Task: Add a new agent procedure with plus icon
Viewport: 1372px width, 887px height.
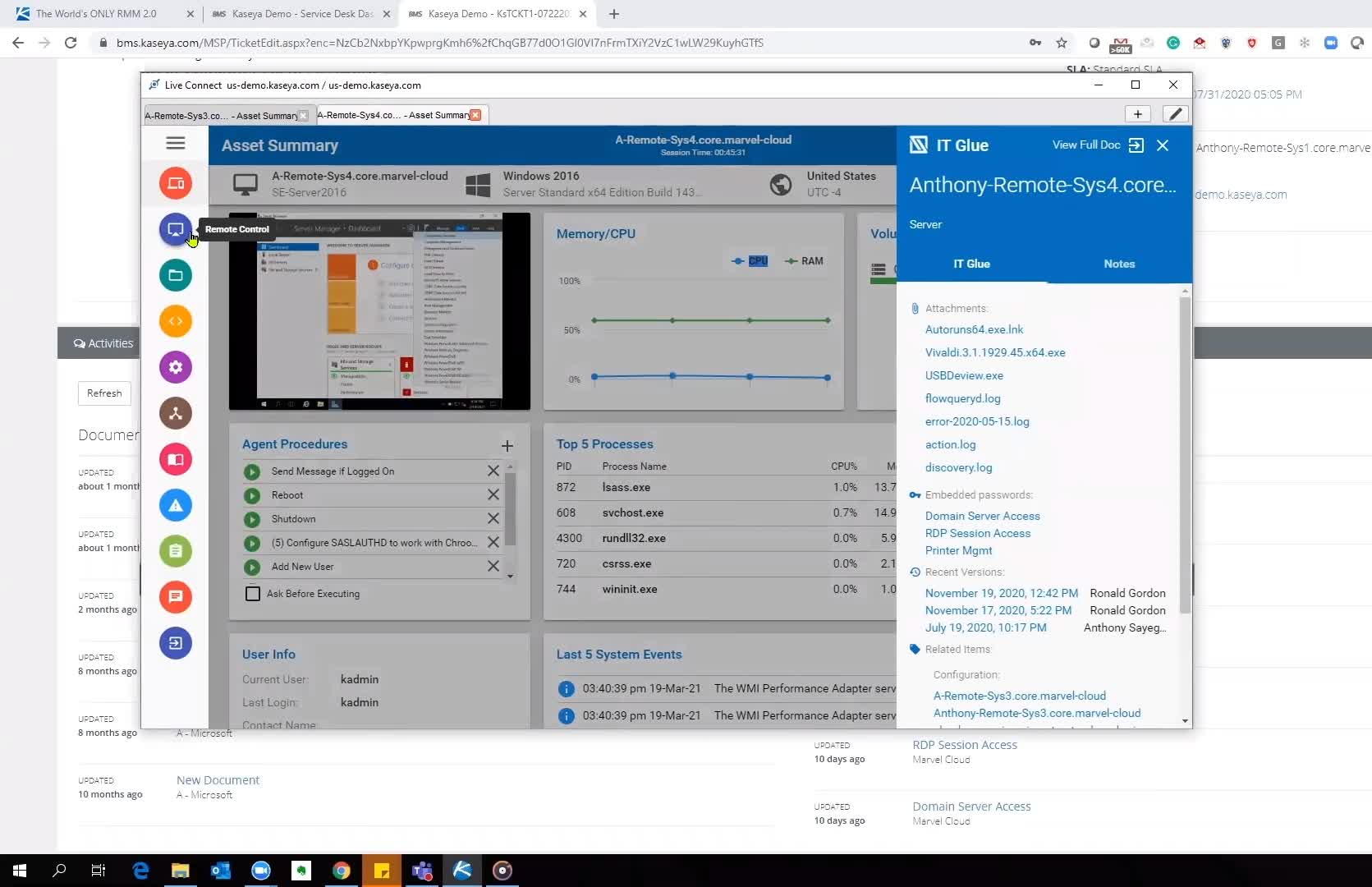Action: (x=507, y=445)
